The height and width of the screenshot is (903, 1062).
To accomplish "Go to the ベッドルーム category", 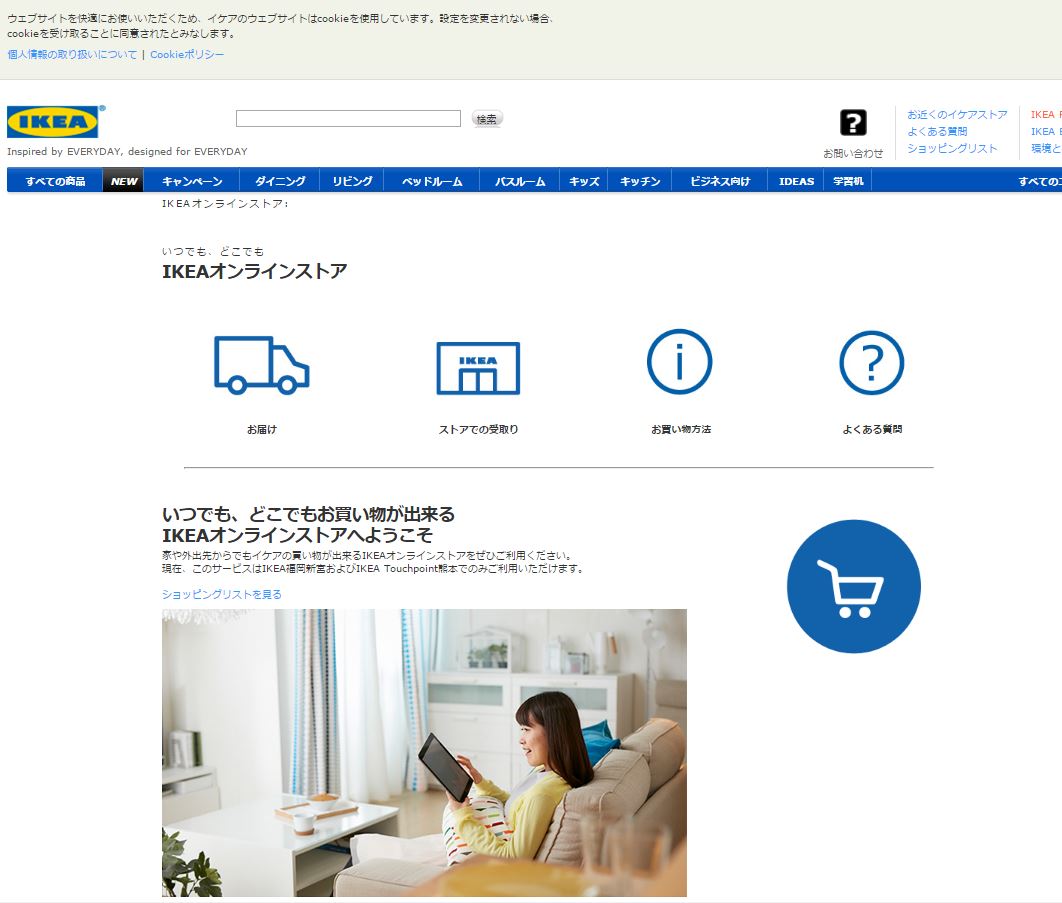I will (x=432, y=181).
